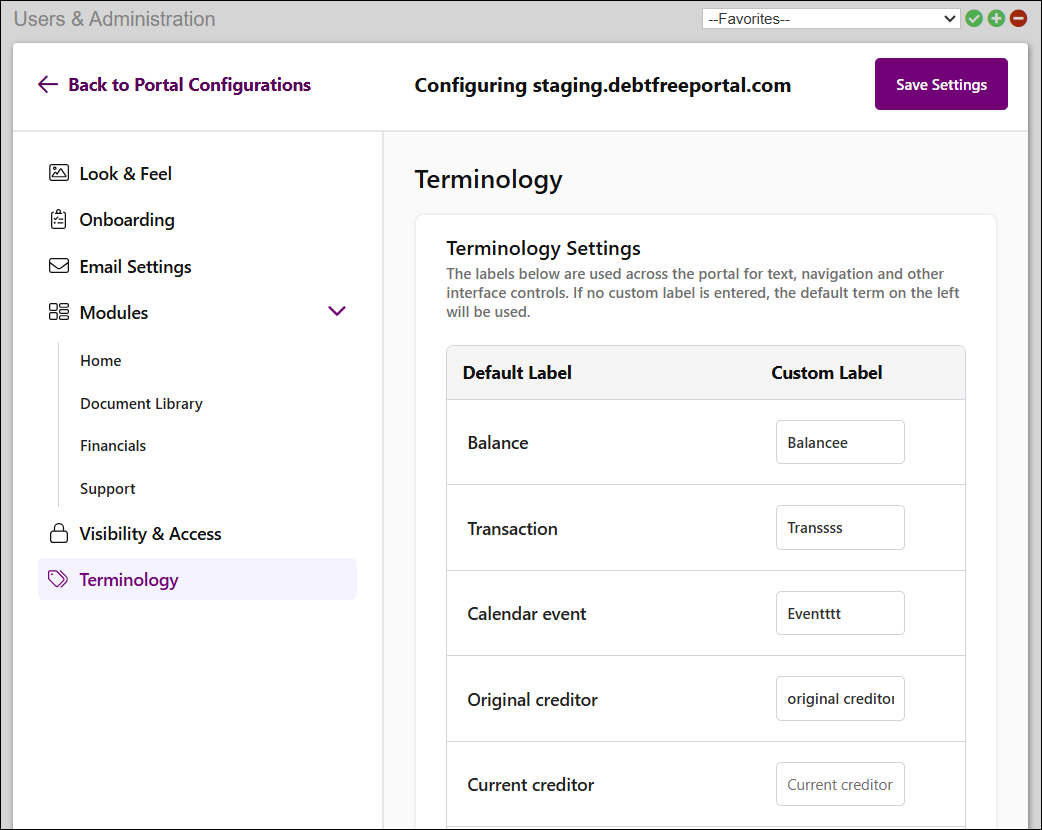Click the green checkmark favorites icon

click(x=974, y=18)
